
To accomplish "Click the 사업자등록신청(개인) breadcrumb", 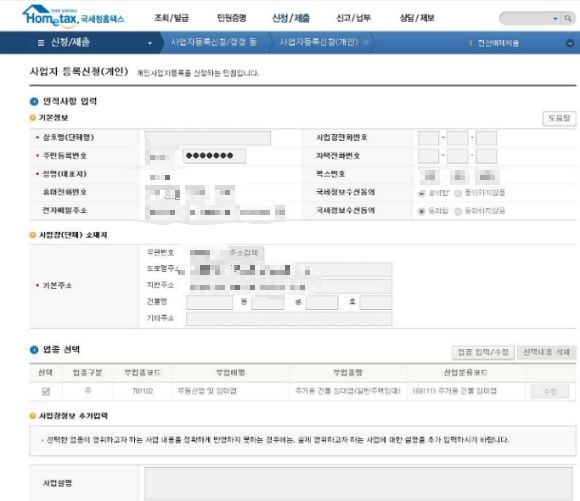I will point(319,42).
